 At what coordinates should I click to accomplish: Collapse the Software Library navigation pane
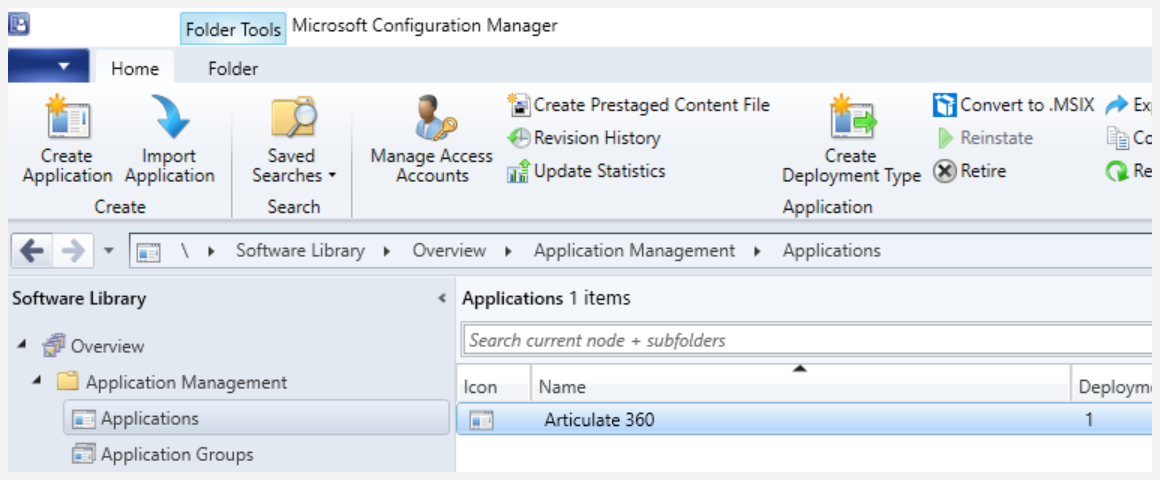tap(442, 299)
